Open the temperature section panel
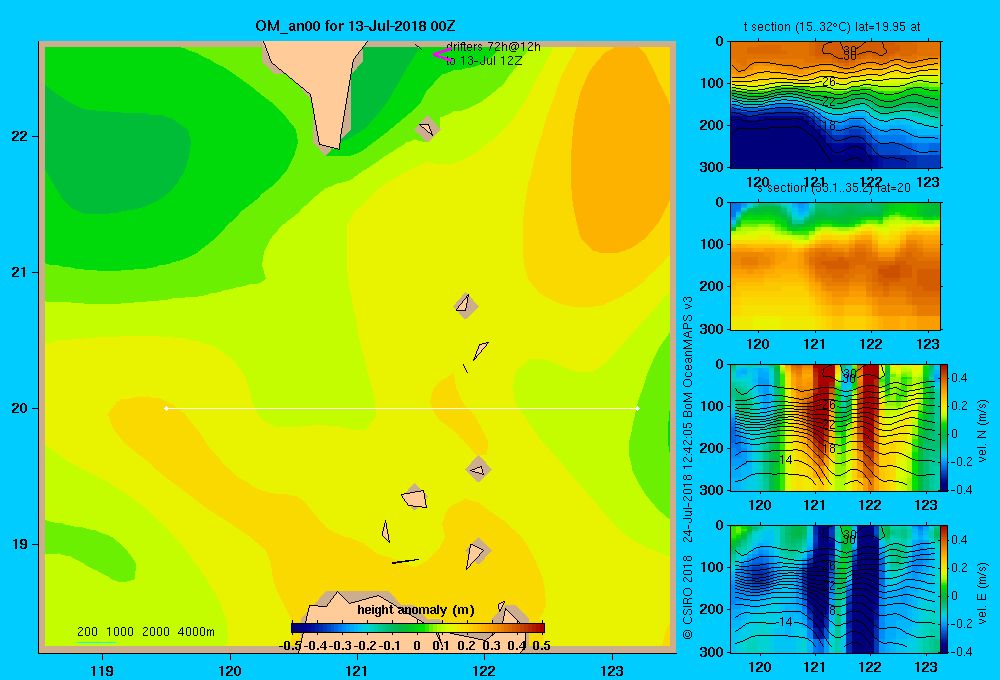 coord(835,104)
